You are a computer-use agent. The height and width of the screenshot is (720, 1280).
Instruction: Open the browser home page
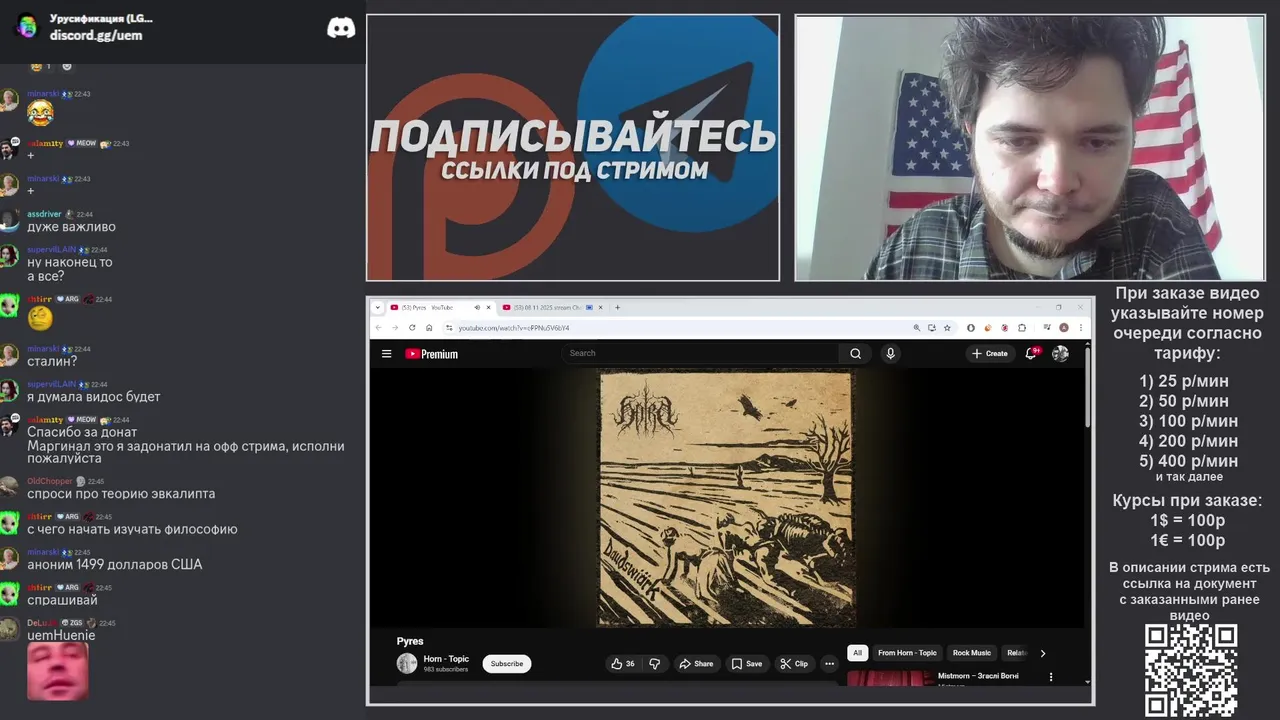point(428,327)
